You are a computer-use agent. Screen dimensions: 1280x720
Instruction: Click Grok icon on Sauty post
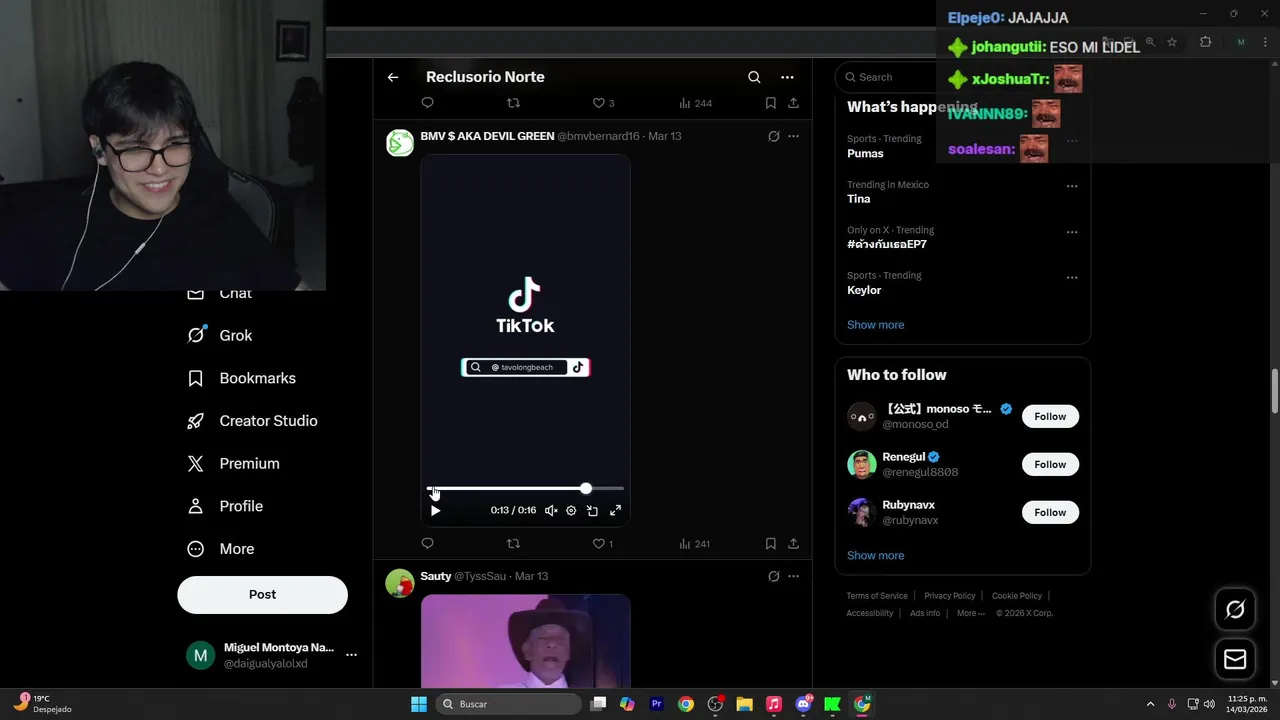tap(773, 576)
